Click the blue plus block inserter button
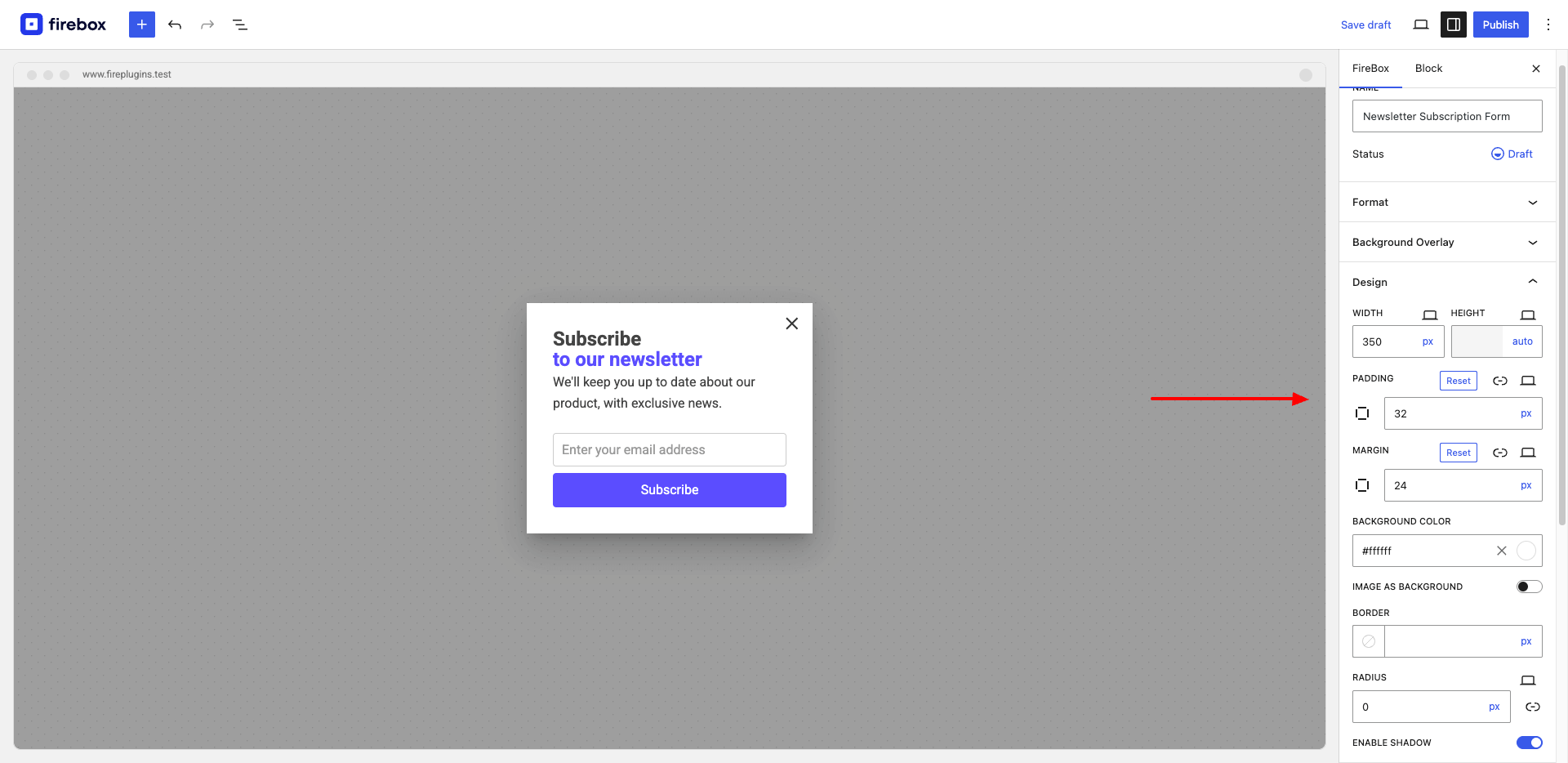Viewport: 1568px width, 763px height. click(x=142, y=25)
